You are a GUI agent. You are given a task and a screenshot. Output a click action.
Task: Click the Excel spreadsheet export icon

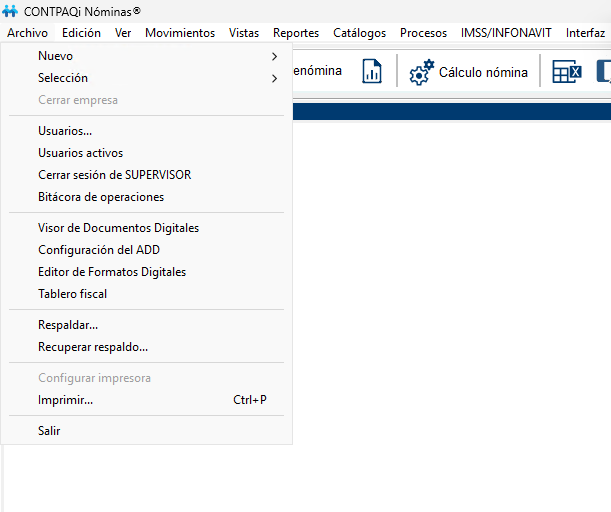567,72
